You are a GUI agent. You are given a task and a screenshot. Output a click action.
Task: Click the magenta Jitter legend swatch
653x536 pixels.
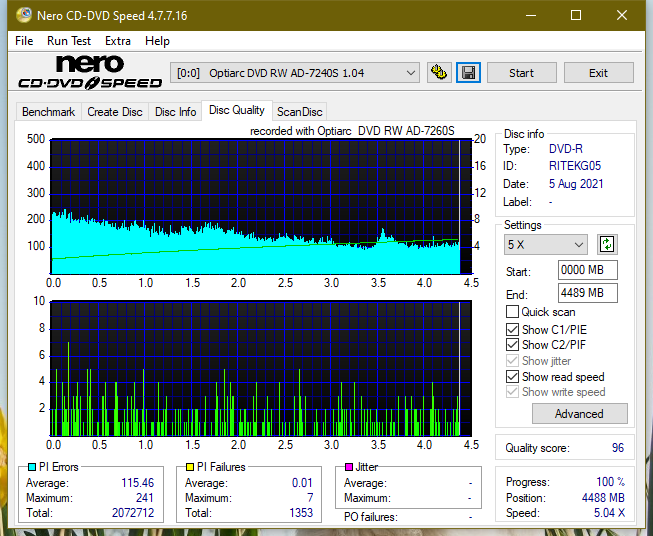coord(349,467)
